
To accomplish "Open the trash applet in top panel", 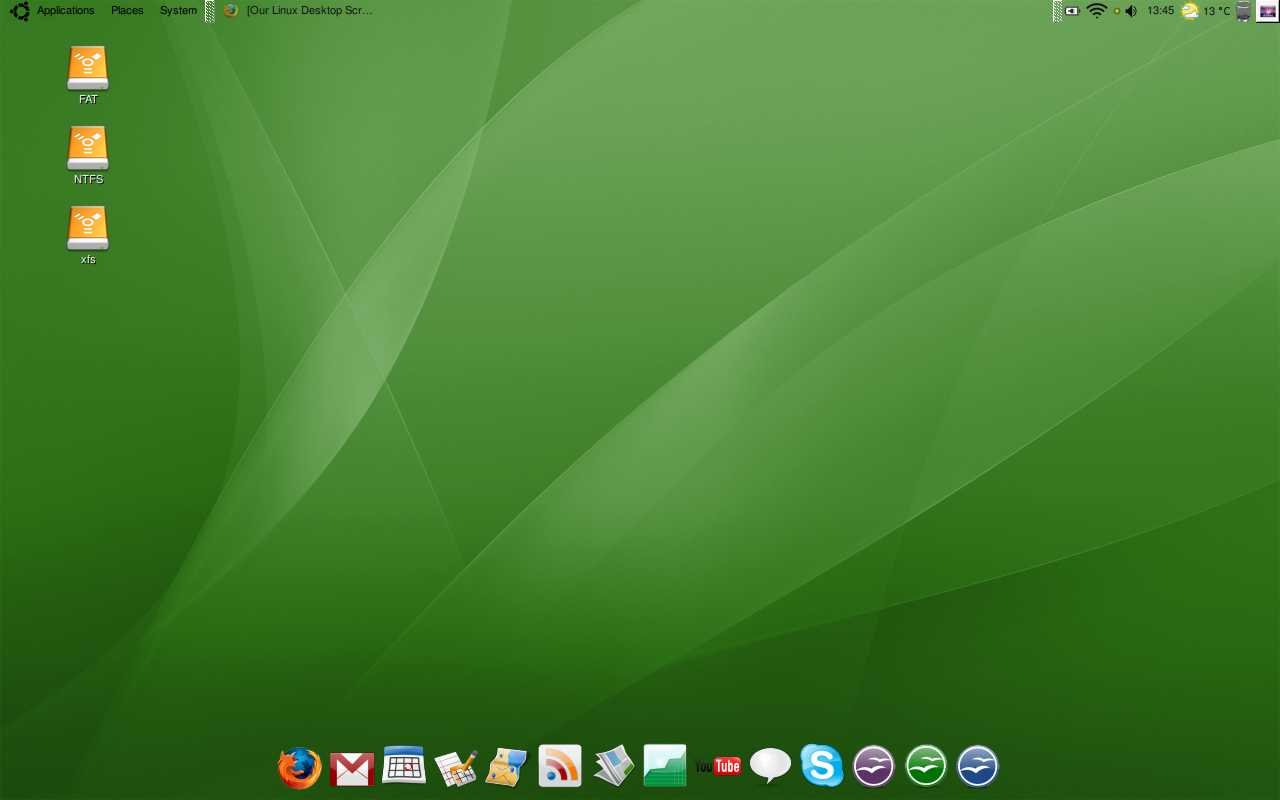I will [1243, 11].
